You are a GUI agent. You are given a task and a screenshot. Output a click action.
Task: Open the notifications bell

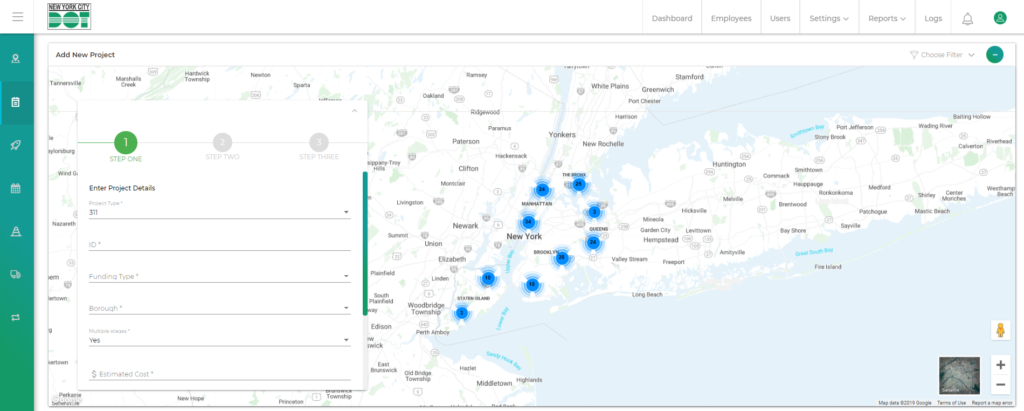pyautogui.click(x=967, y=18)
